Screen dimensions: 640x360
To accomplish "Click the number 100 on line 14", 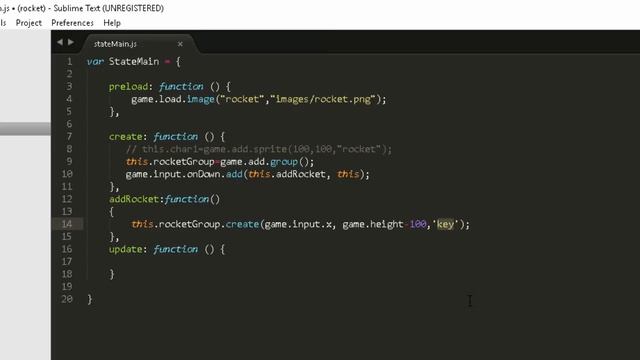I will click(418, 224).
